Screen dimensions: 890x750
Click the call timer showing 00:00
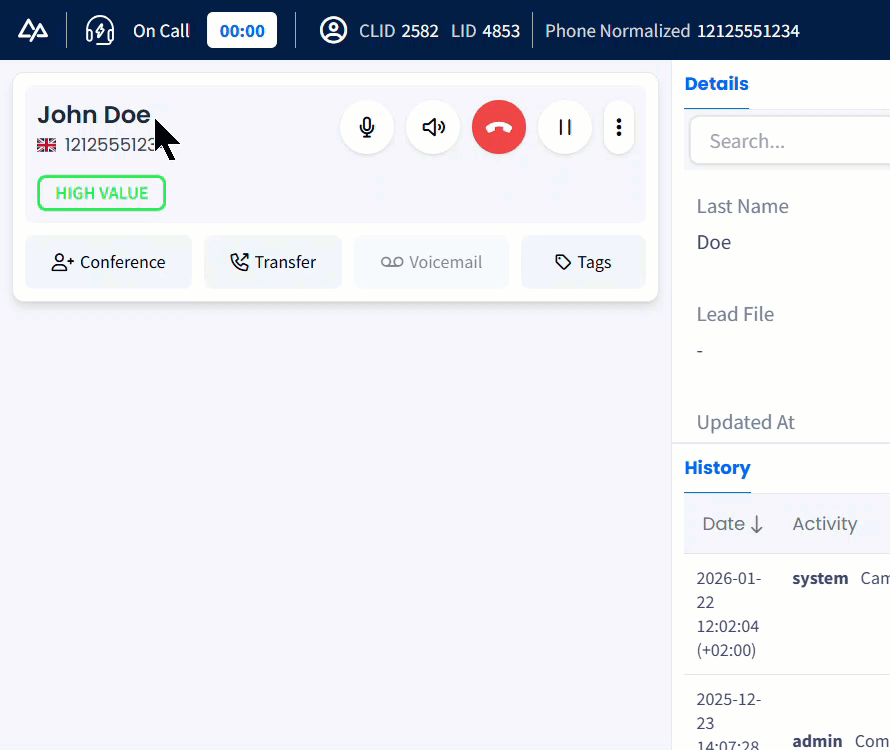[242, 30]
